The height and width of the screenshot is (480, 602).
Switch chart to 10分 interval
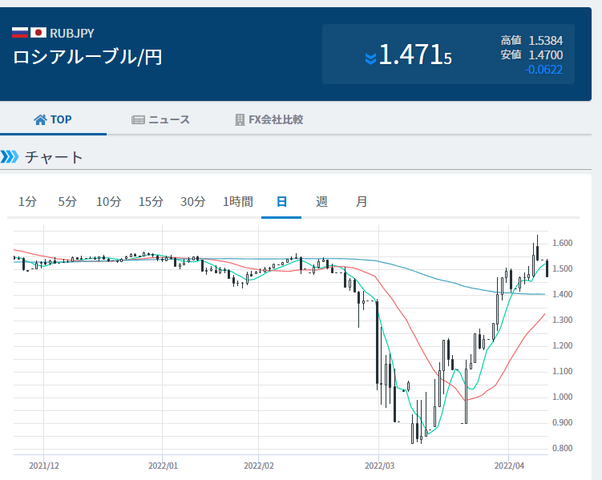tap(108, 201)
